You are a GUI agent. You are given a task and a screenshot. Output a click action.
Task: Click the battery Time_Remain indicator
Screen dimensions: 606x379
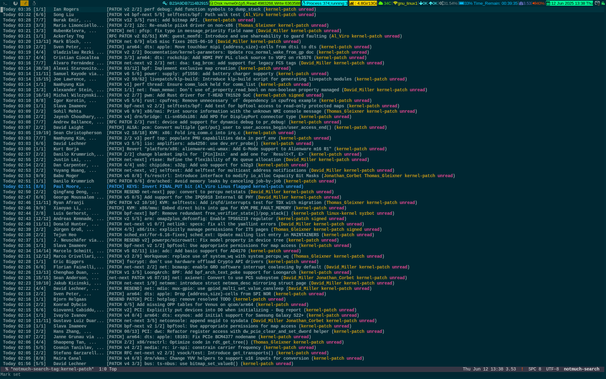[489, 3]
